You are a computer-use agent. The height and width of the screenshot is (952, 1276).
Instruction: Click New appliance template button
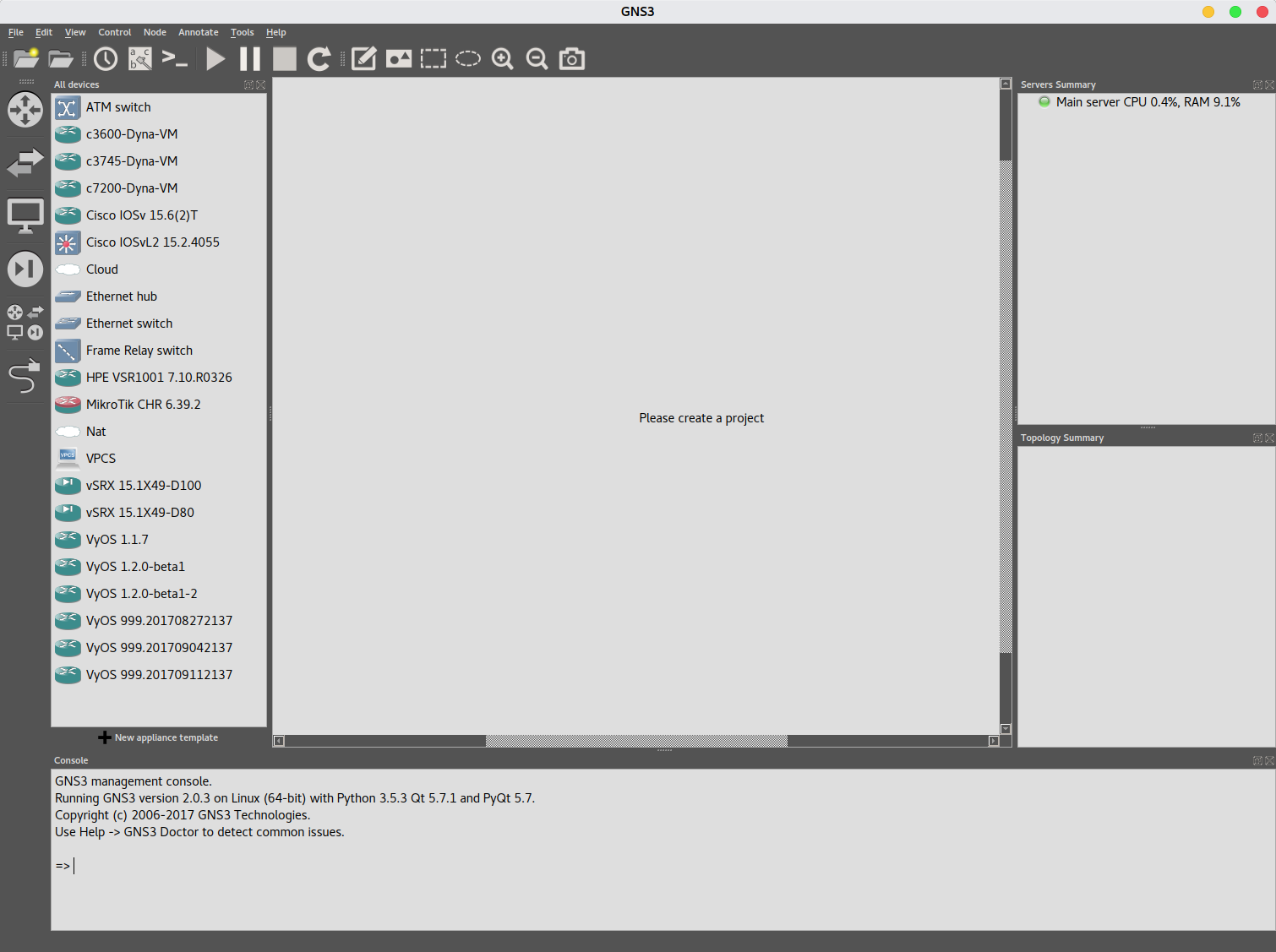pyautogui.click(x=158, y=737)
